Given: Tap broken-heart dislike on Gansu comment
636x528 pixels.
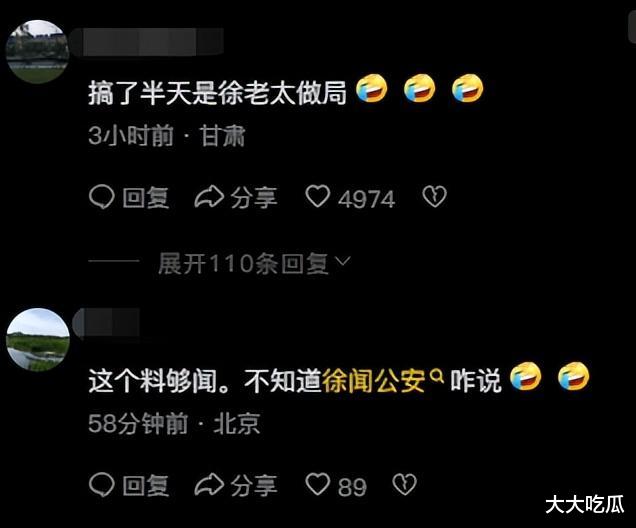Looking at the screenshot, I should click(x=434, y=197).
